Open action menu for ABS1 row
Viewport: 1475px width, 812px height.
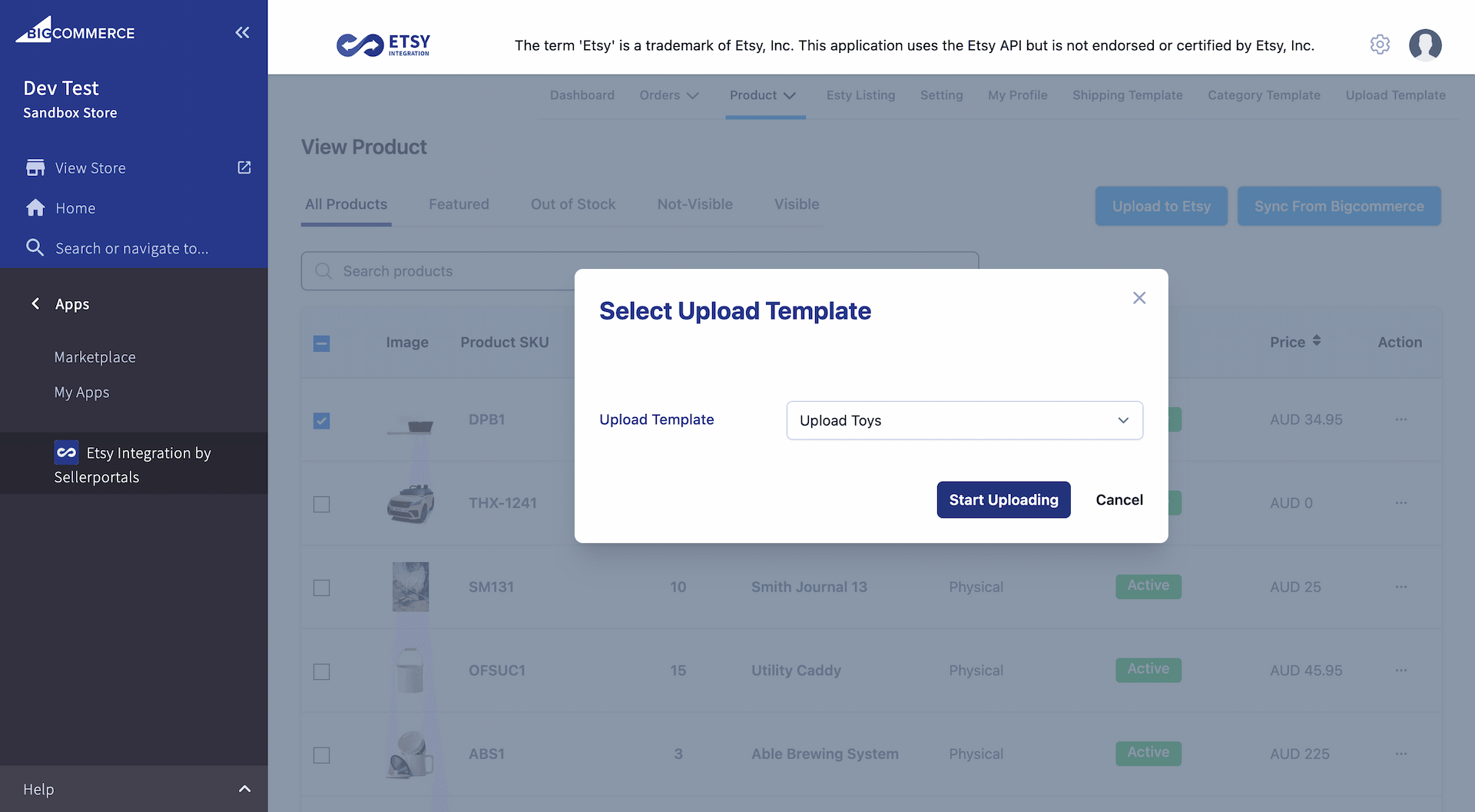pyautogui.click(x=1401, y=754)
